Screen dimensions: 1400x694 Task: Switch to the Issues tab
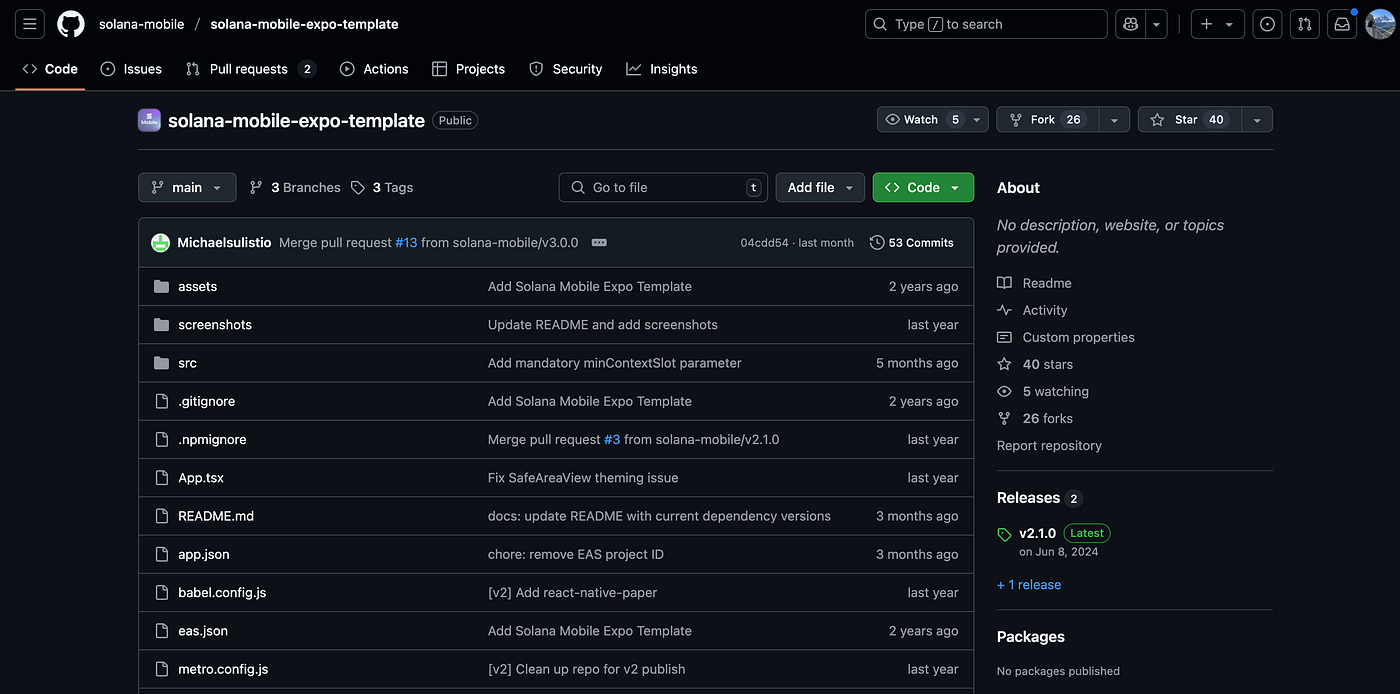point(131,69)
